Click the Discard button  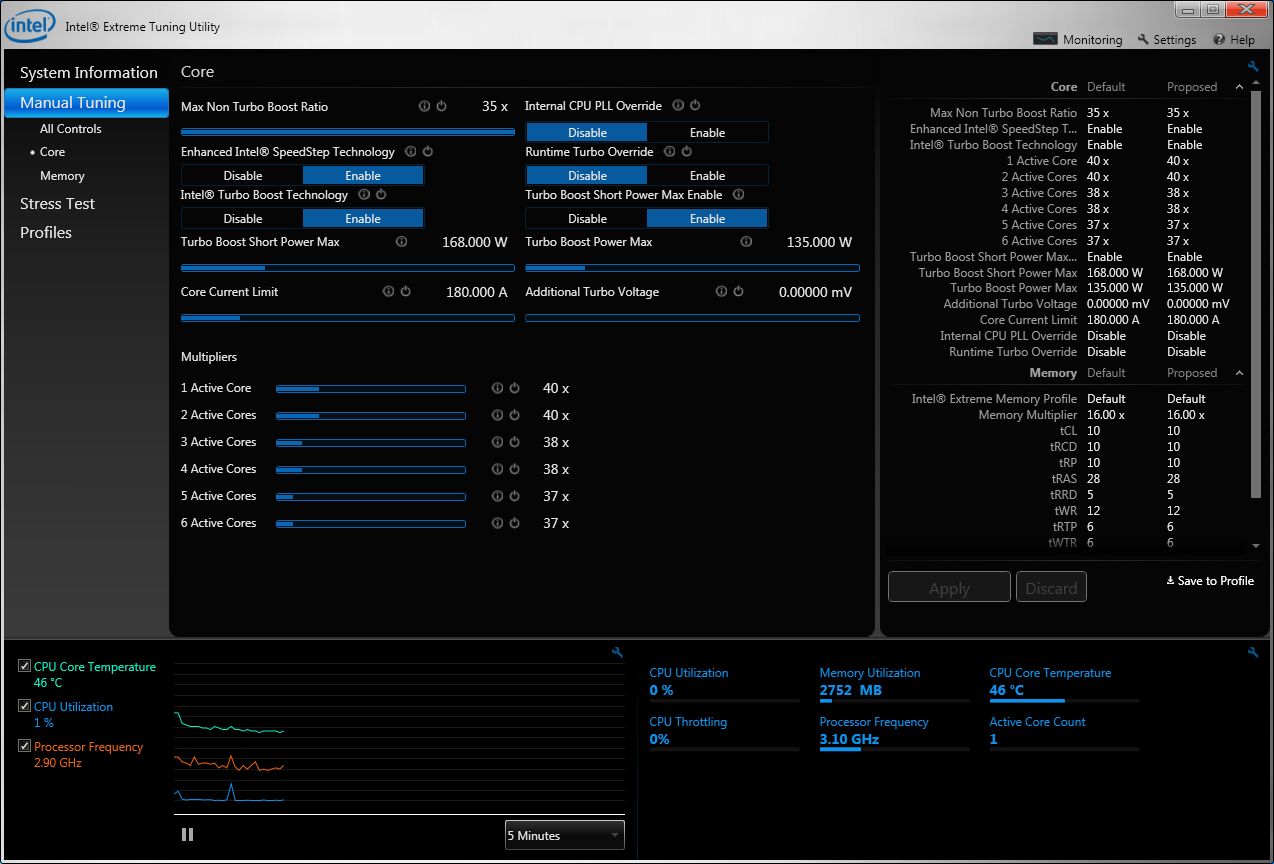click(1051, 588)
